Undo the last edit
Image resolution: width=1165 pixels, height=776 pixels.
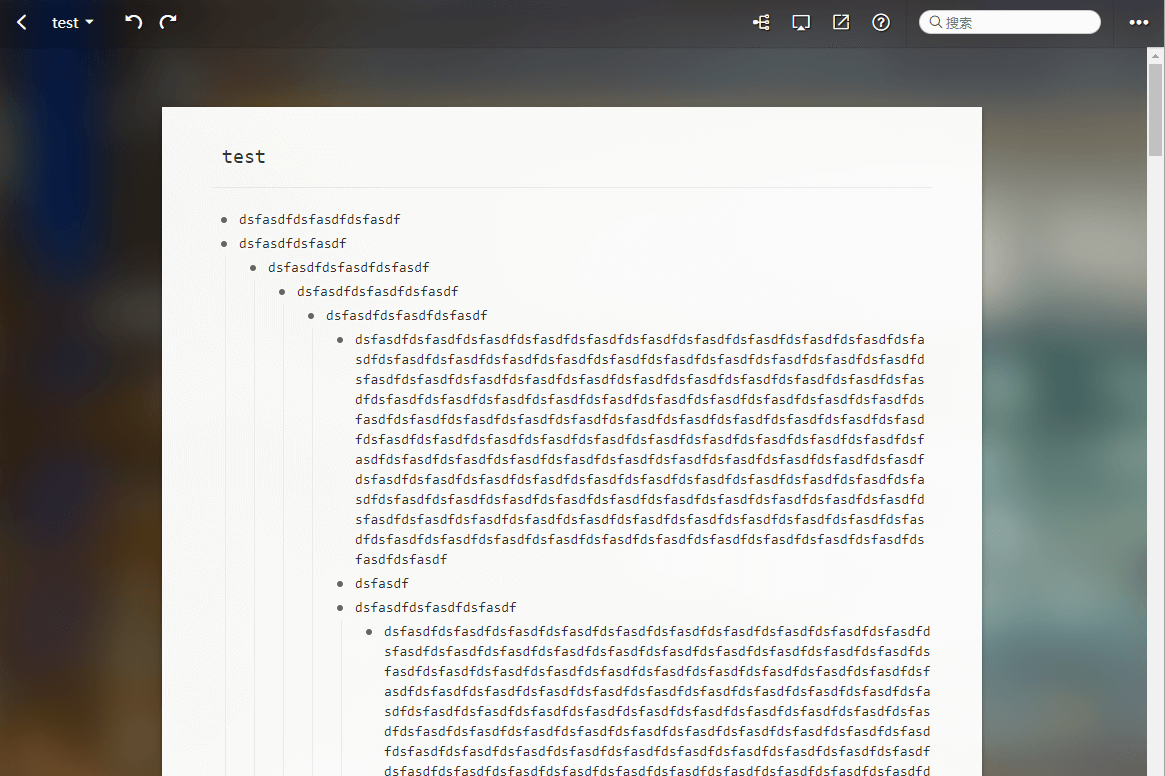point(133,22)
